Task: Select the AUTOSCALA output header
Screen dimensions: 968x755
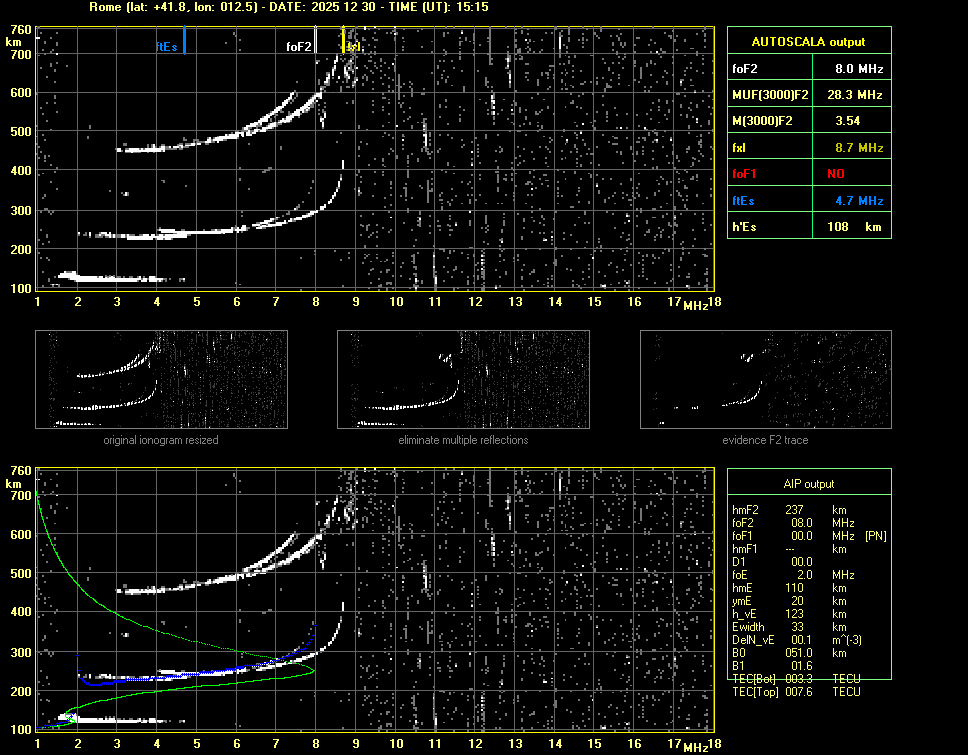Action: [x=808, y=42]
